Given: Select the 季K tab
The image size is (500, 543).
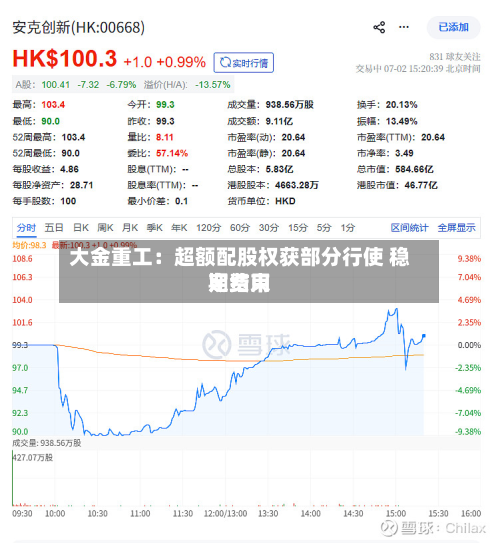Looking at the screenshot, I should [154, 228].
